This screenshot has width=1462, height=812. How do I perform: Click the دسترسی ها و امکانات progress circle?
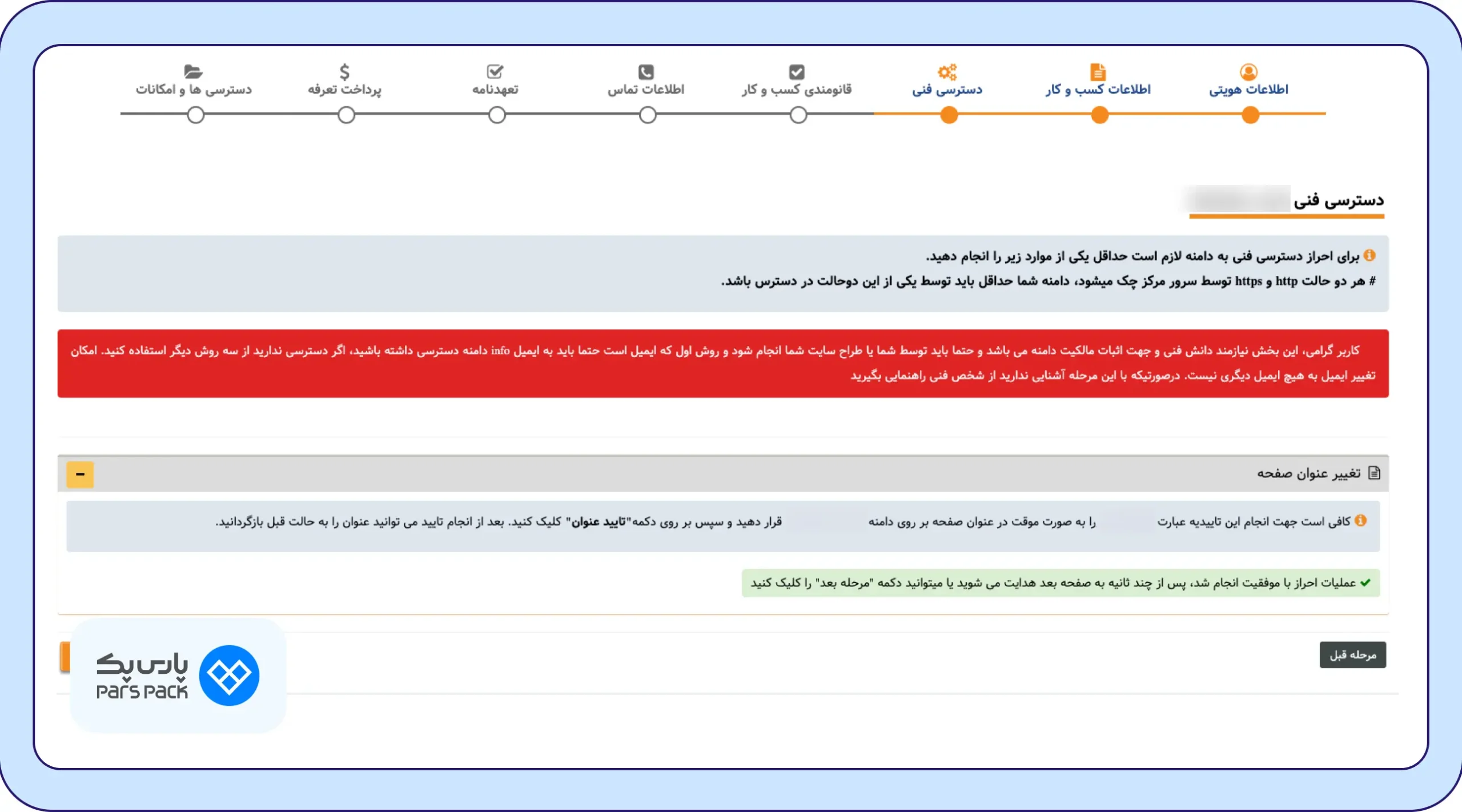pos(195,115)
